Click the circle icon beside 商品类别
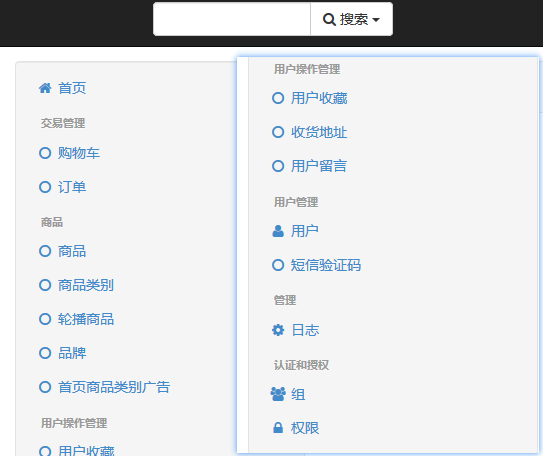Viewport: 543px width, 456px height. pos(45,285)
